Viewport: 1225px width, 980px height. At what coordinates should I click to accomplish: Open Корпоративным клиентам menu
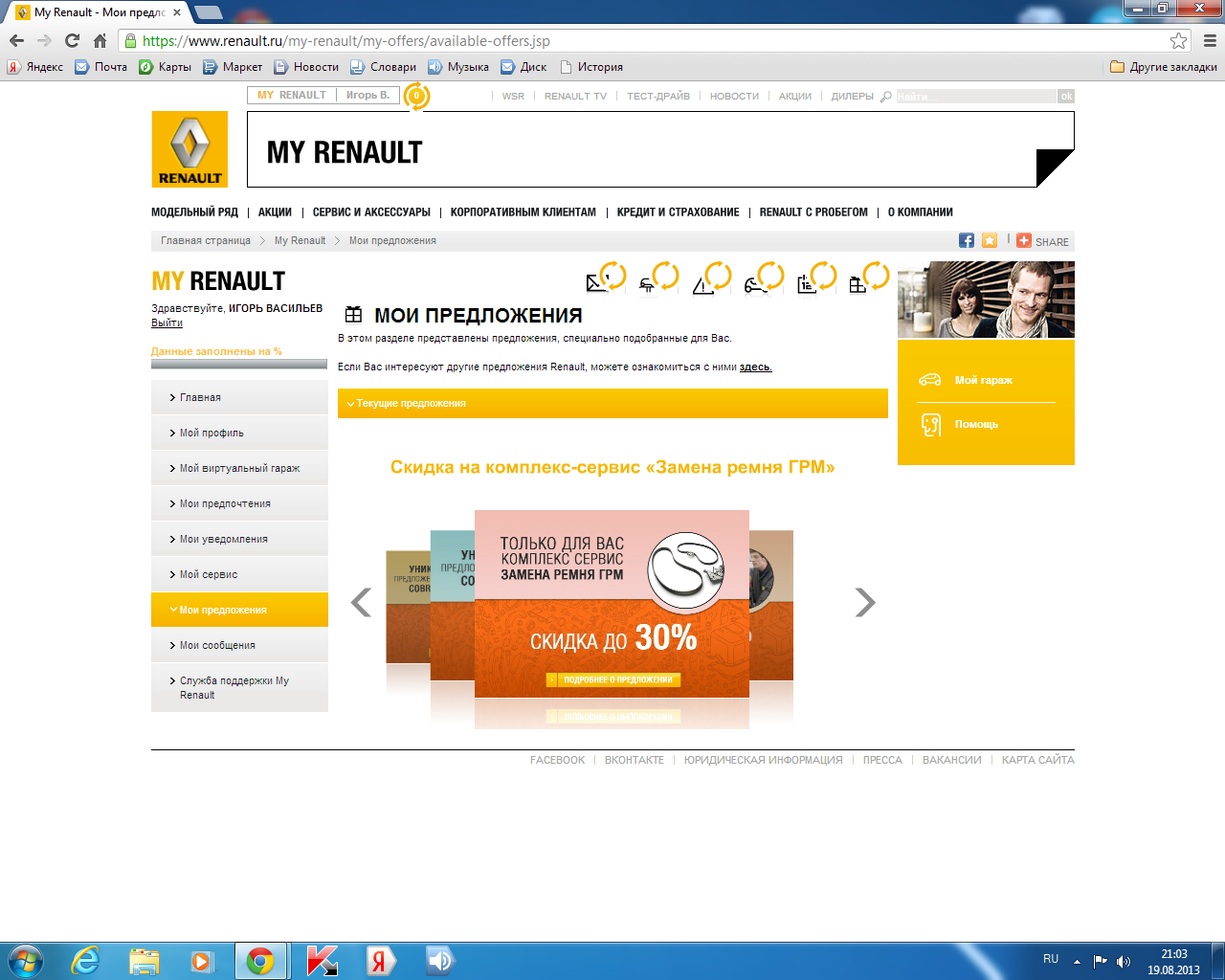point(523,212)
